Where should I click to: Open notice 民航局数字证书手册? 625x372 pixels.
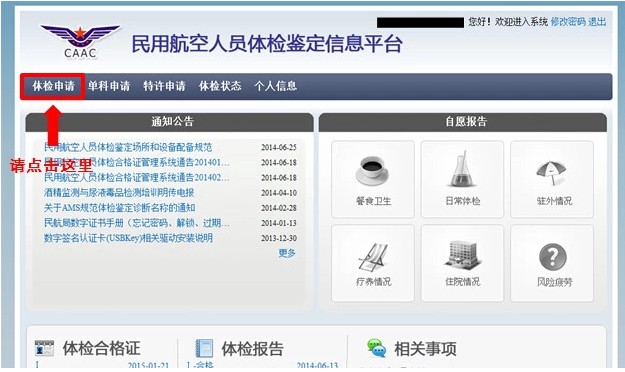(x=137, y=223)
